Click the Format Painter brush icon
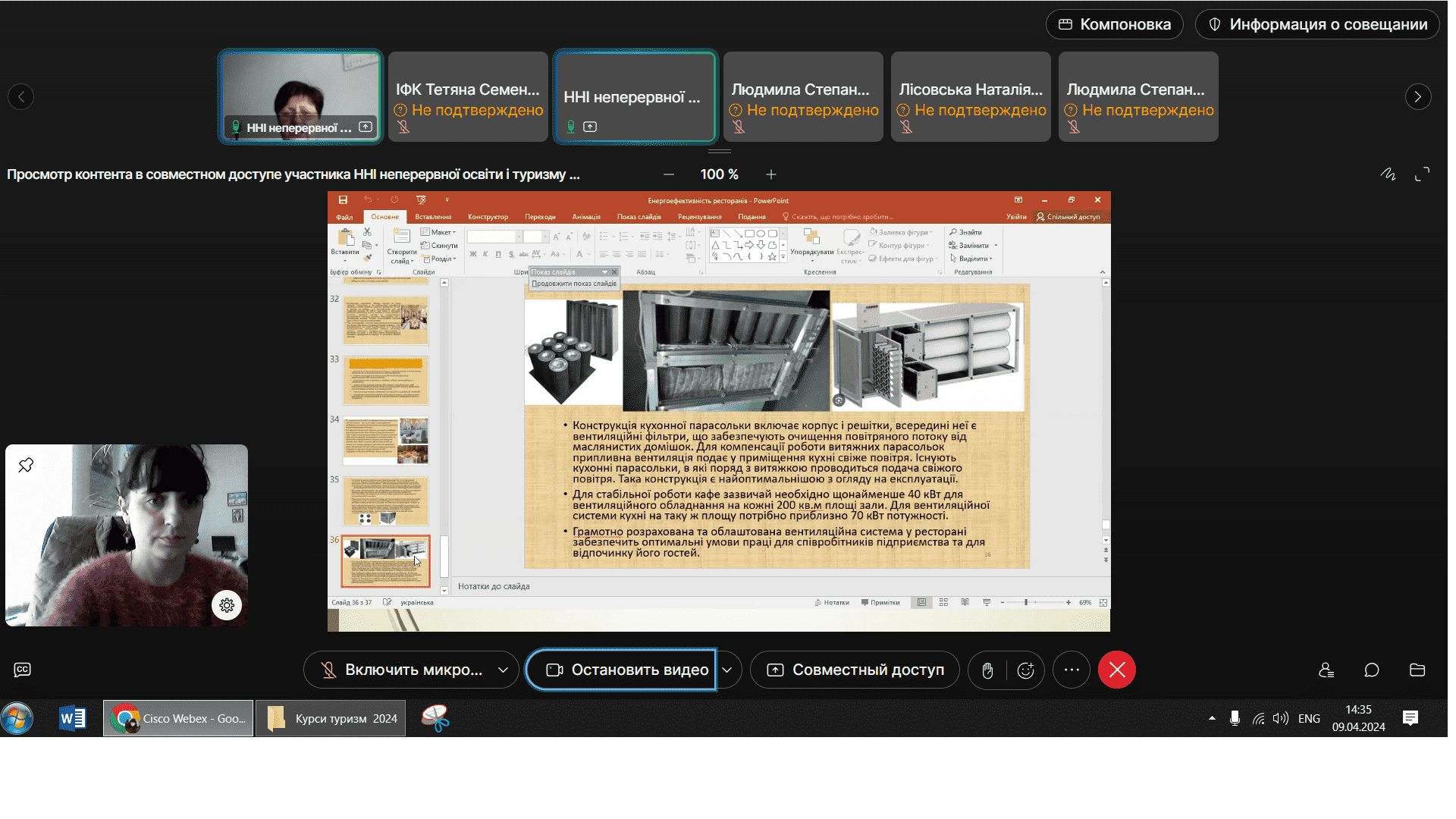1456x819 pixels. click(x=367, y=259)
